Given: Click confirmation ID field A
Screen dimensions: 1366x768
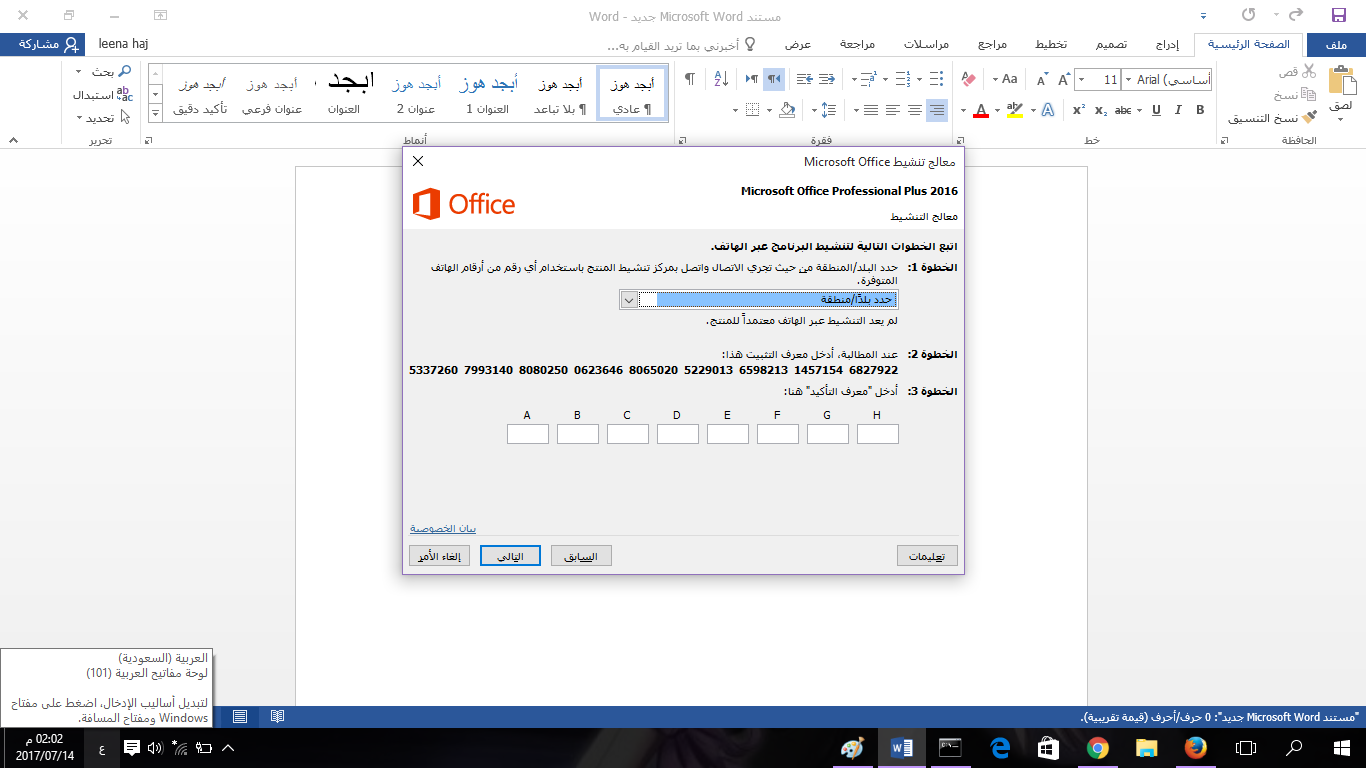Looking at the screenshot, I should tap(528, 433).
